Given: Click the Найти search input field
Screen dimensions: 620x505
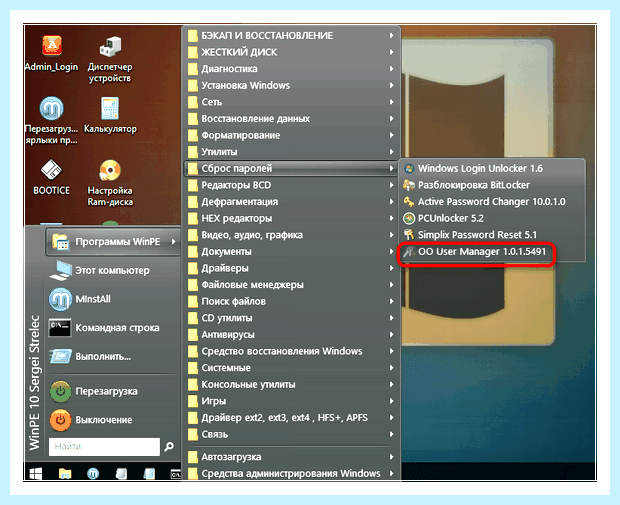Looking at the screenshot, I should tap(104, 447).
